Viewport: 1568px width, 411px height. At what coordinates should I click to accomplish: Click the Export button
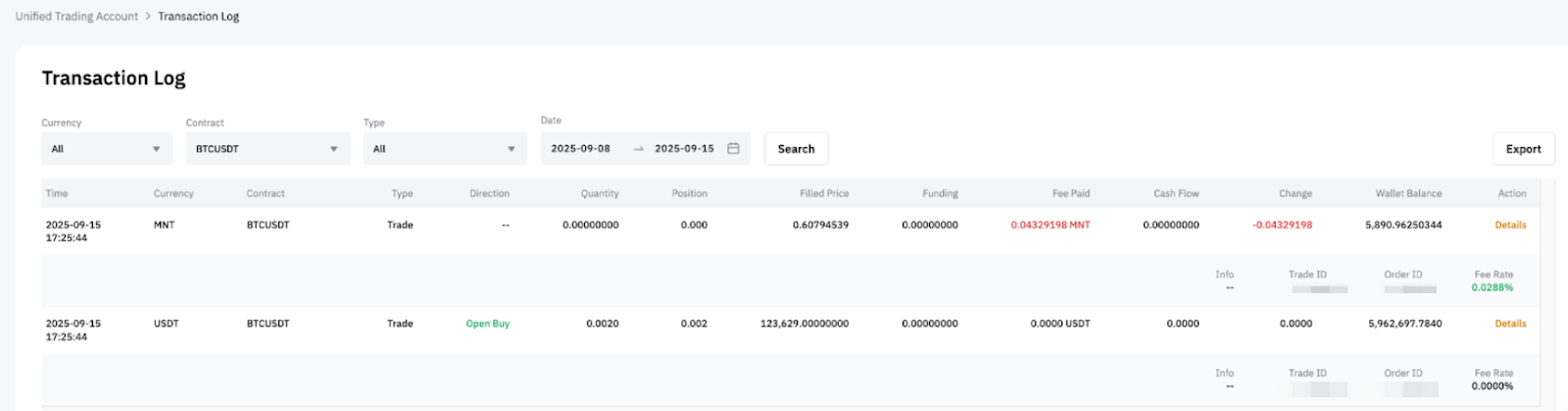[1523, 149]
